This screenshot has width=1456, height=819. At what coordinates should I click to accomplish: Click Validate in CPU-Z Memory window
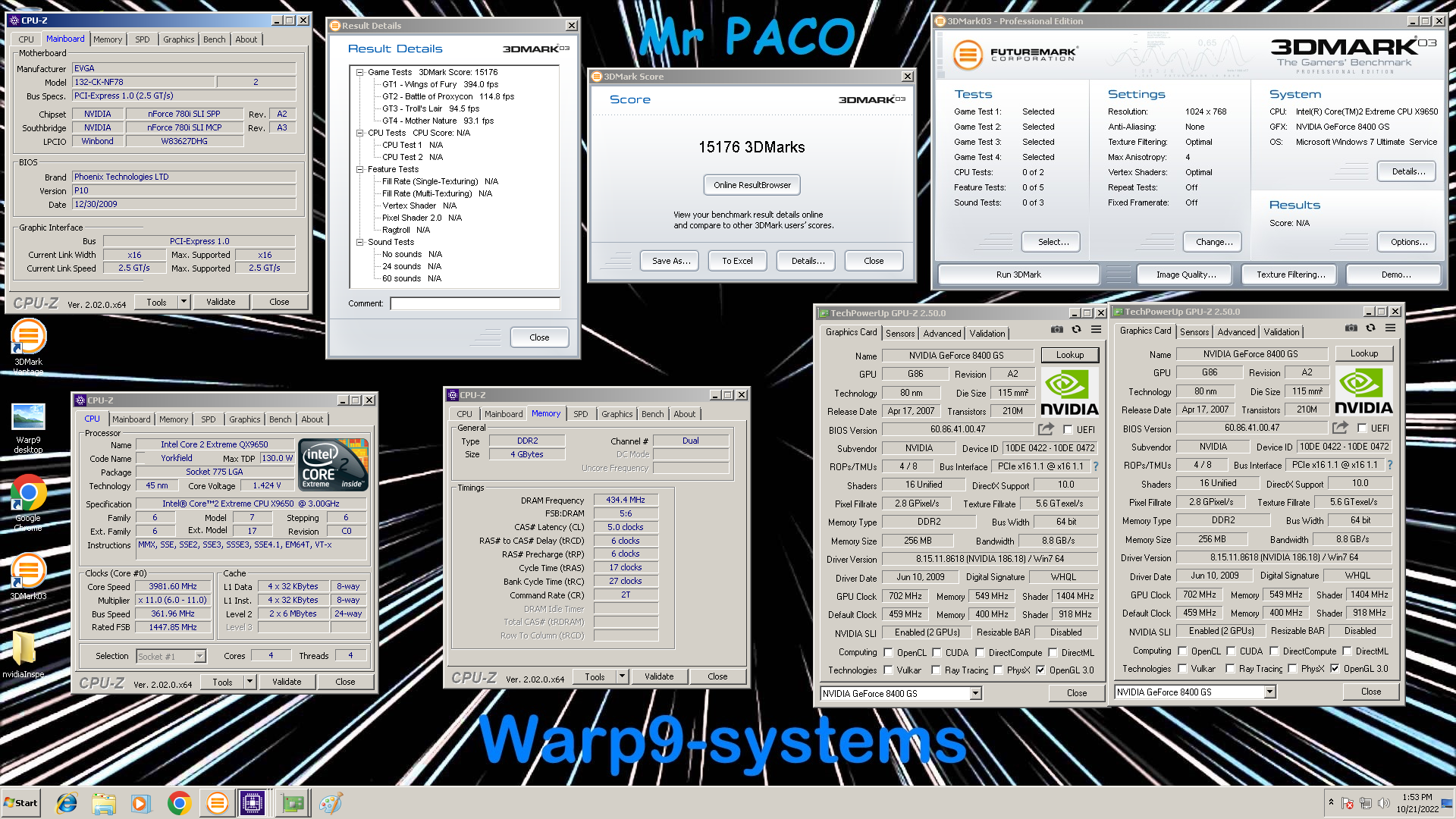pos(658,676)
